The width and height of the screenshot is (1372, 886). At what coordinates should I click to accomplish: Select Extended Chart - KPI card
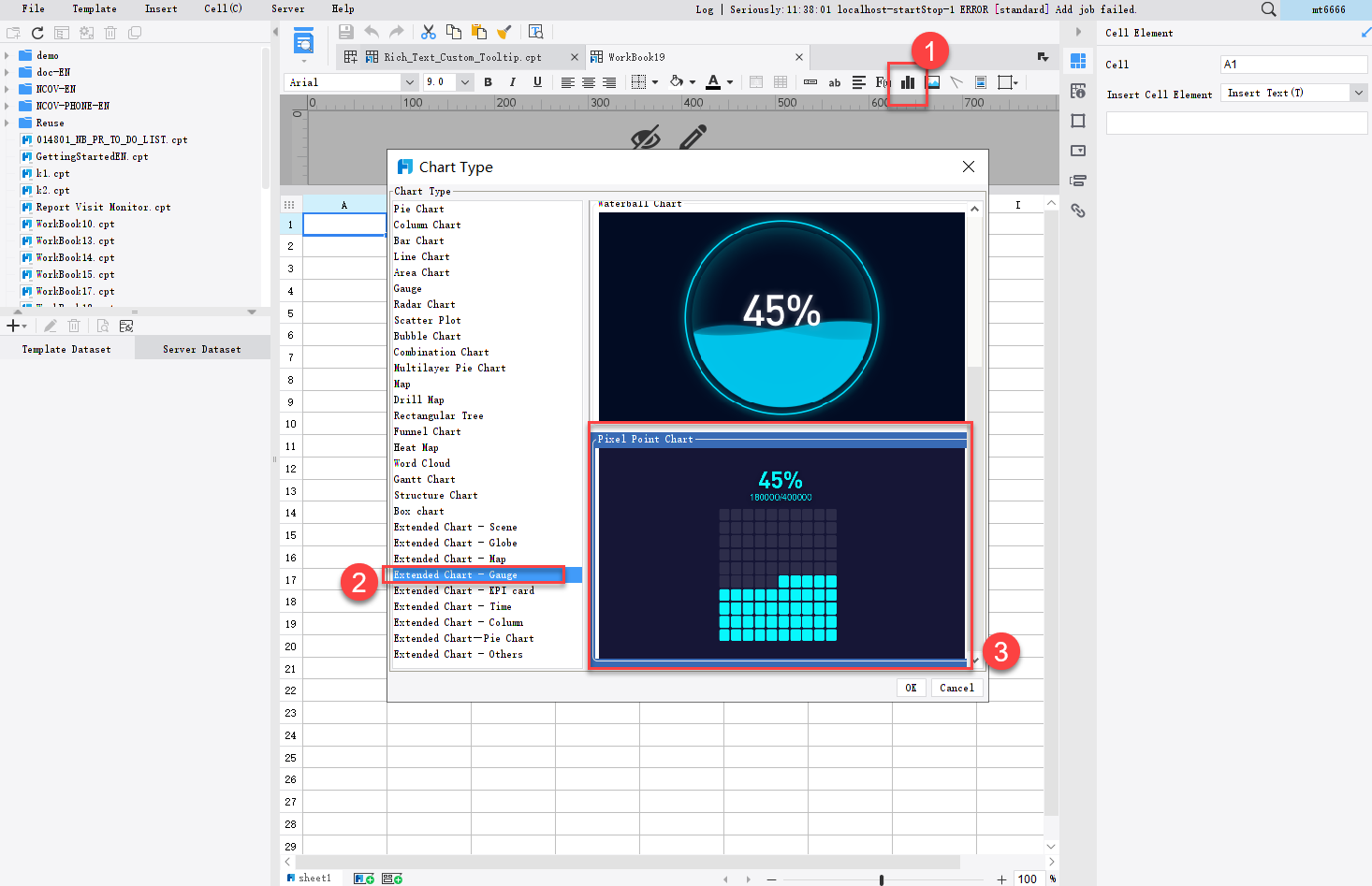pos(464,590)
